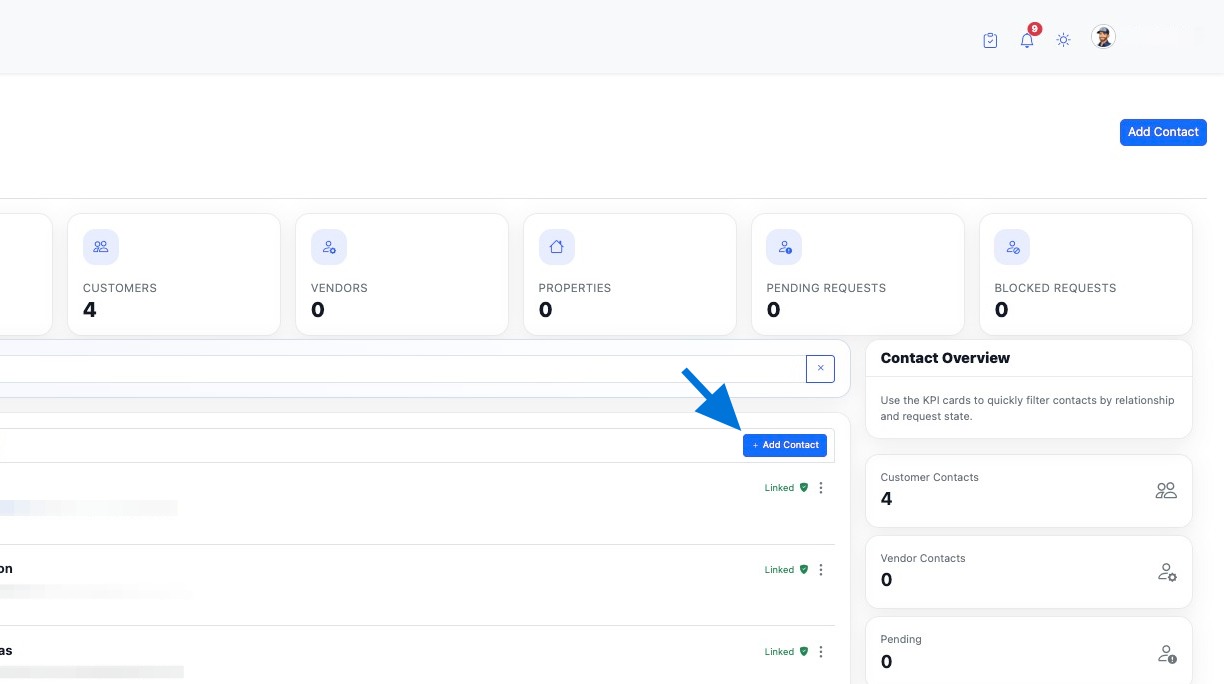Viewport: 1224px width, 684px height.
Task: Filter by Properties KPI card
Action: [x=630, y=274]
